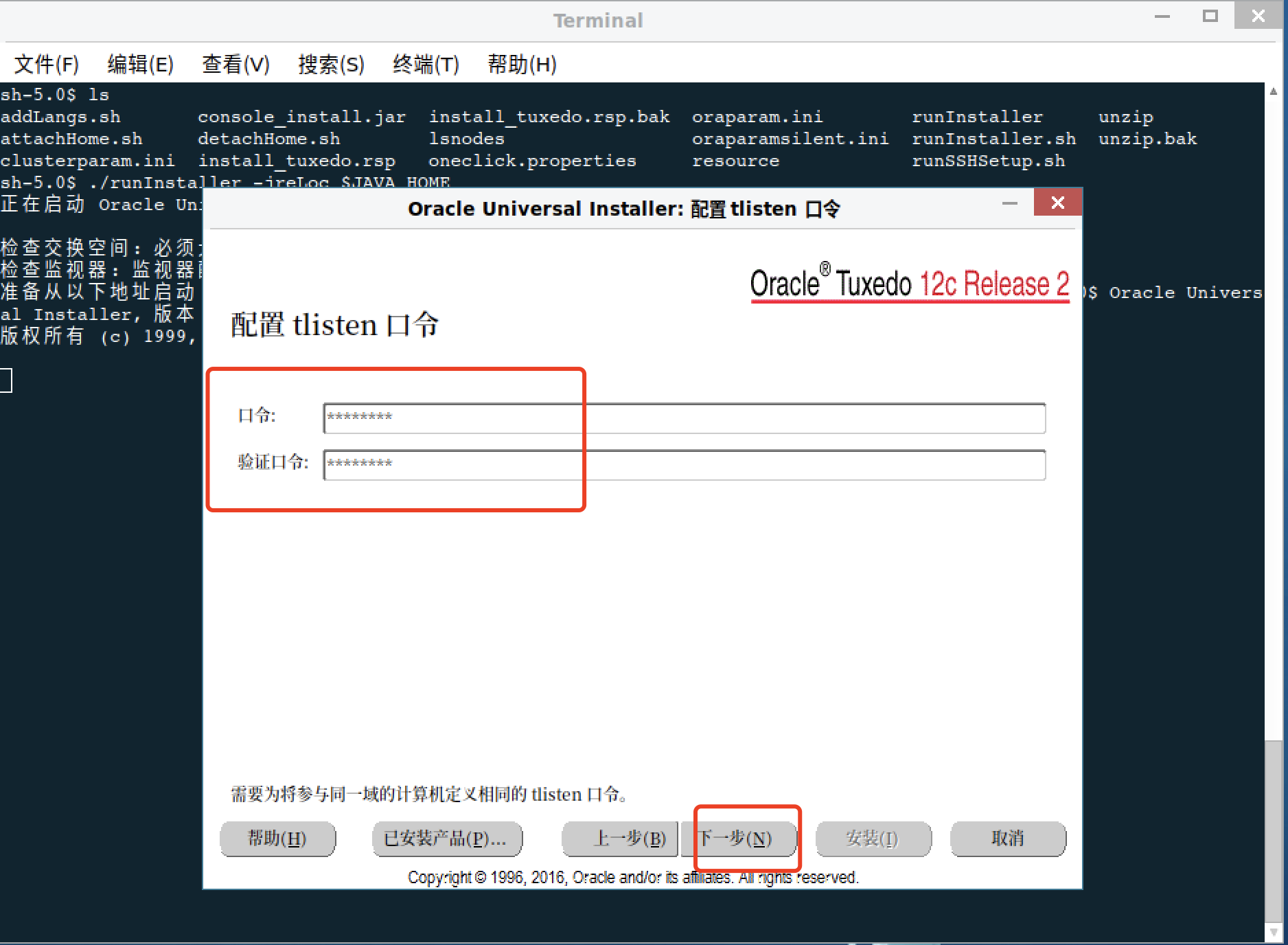Viewport: 1288px width, 945px height.
Task: Click the 配置 tlisten 口令 heading
Action: click(335, 325)
